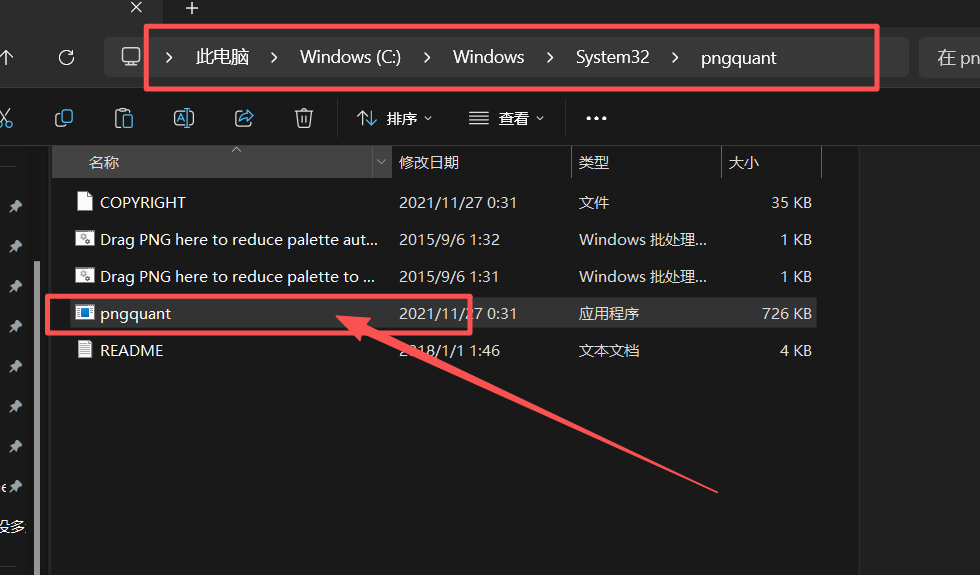Select 'Drag PNG here to reduce palette aut...' file
Image resolution: width=980 pixels, height=575 pixels.
pos(239,239)
